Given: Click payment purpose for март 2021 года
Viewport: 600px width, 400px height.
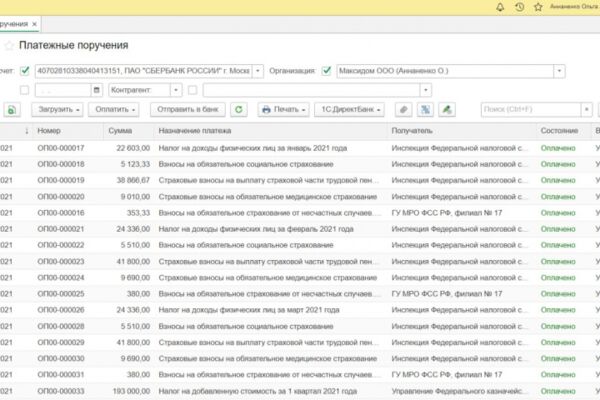Looking at the screenshot, I should 249,310.
